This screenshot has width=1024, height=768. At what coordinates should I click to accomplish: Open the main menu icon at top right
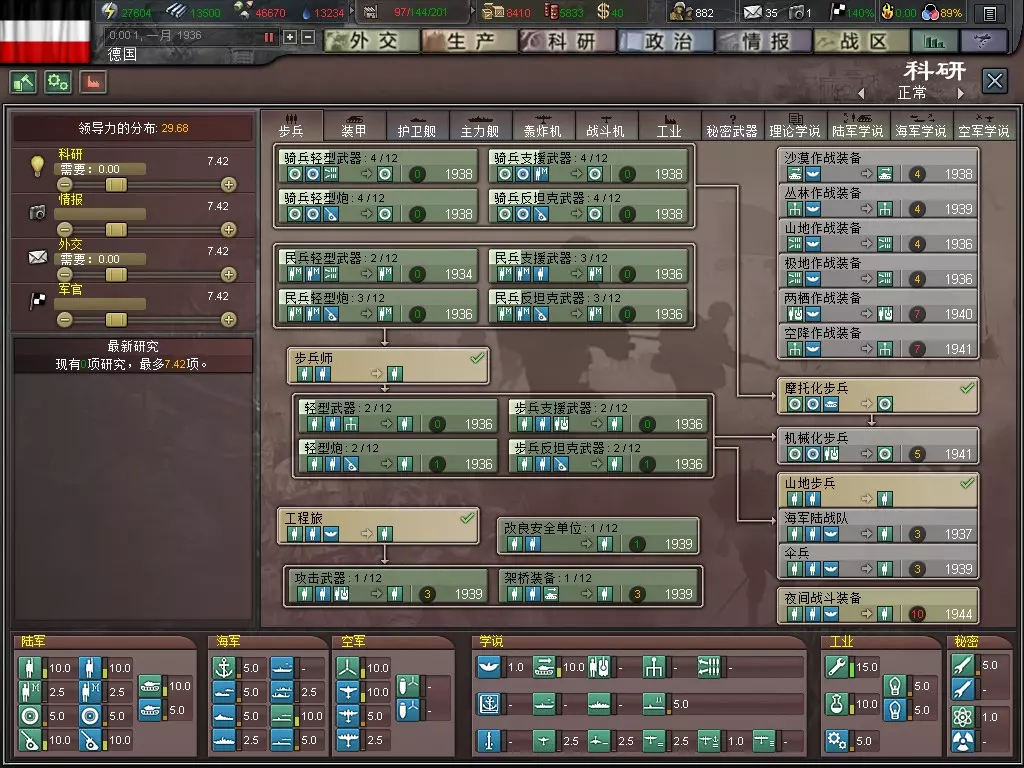pos(989,13)
